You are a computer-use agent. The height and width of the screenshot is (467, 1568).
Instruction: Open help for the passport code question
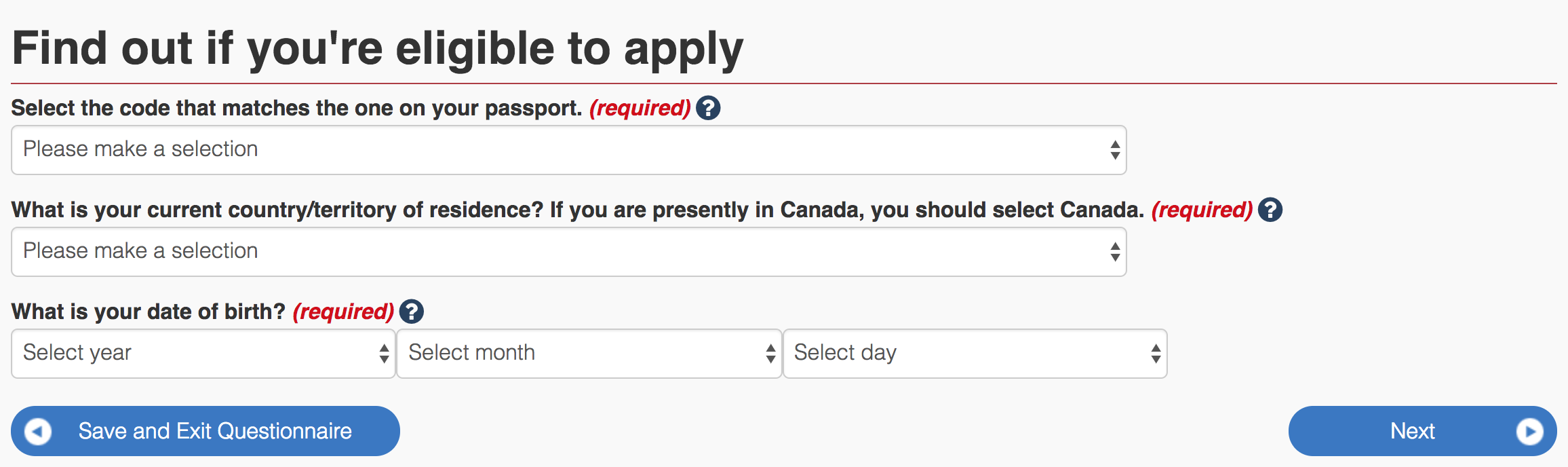click(708, 108)
